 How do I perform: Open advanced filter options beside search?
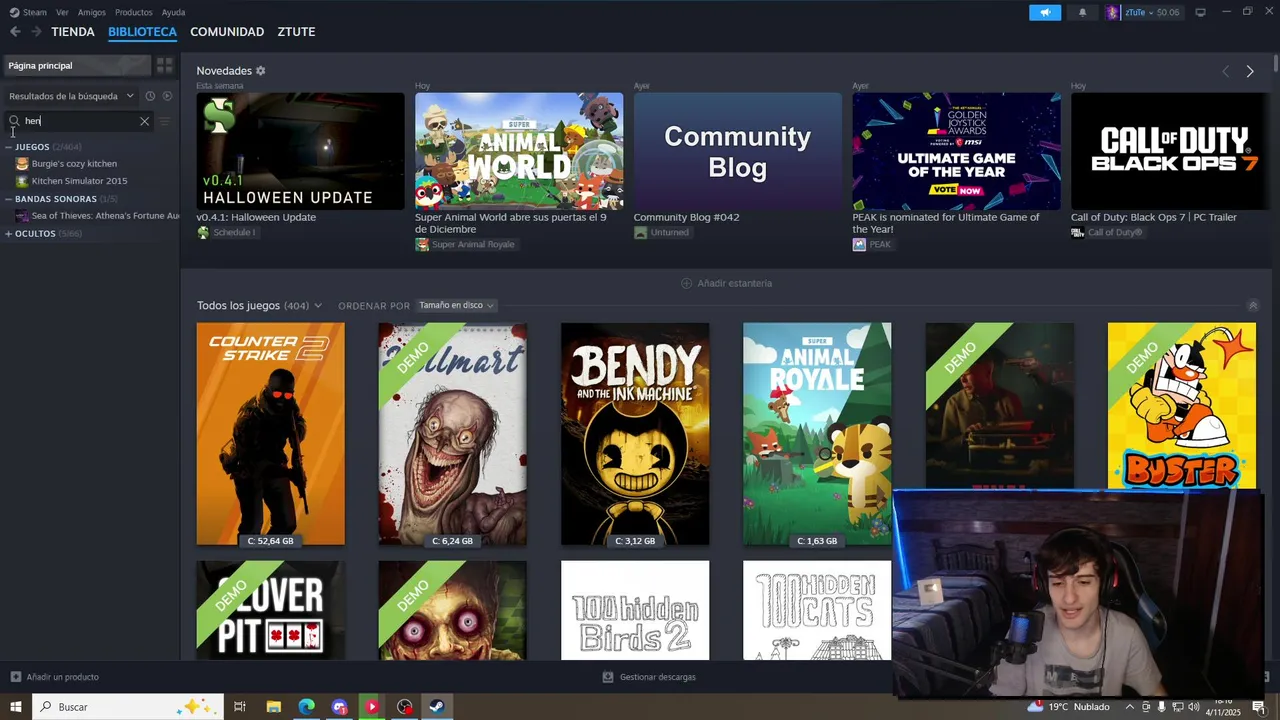tap(165, 121)
